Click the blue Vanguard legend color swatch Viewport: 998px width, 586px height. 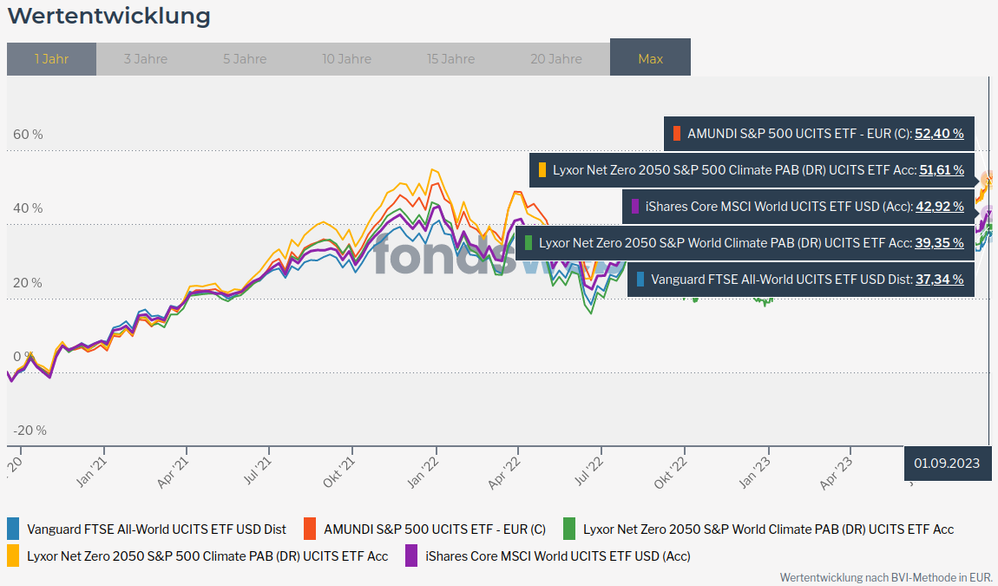point(13,529)
